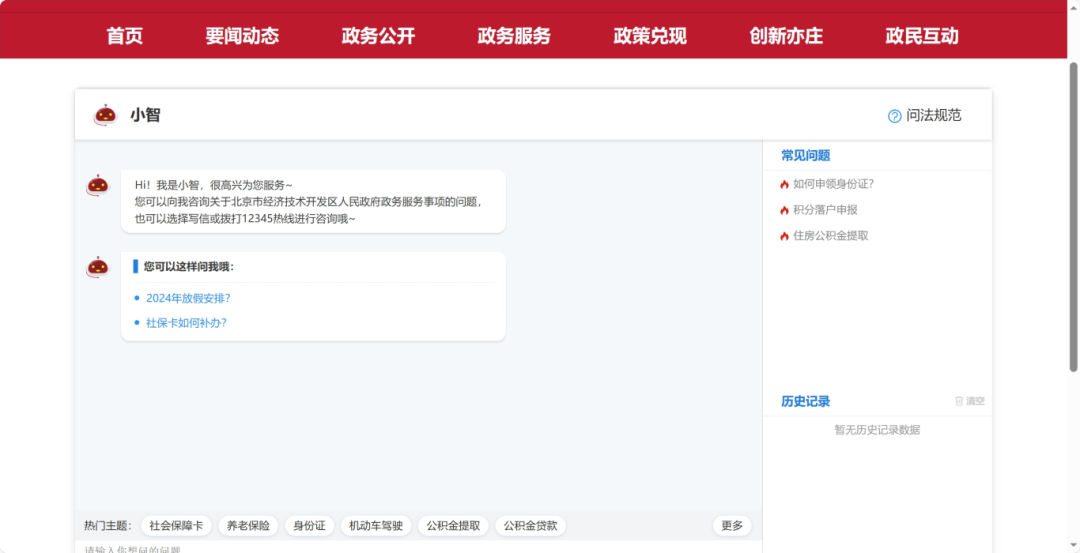Click the 小智 title text
Image resolution: width=1080 pixels, height=553 pixels.
(145, 115)
